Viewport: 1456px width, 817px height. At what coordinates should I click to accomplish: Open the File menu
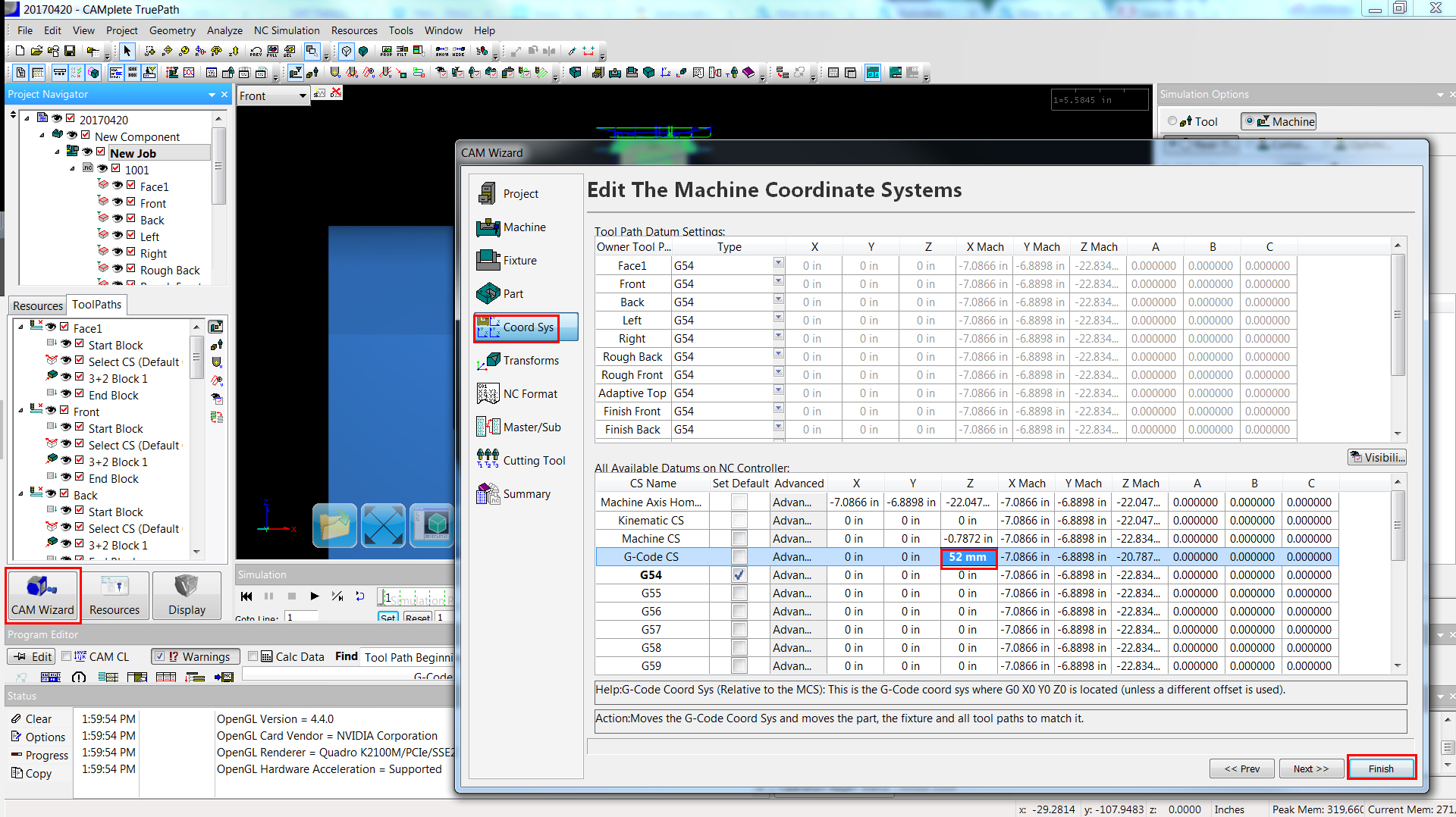[x=25, y=30]
